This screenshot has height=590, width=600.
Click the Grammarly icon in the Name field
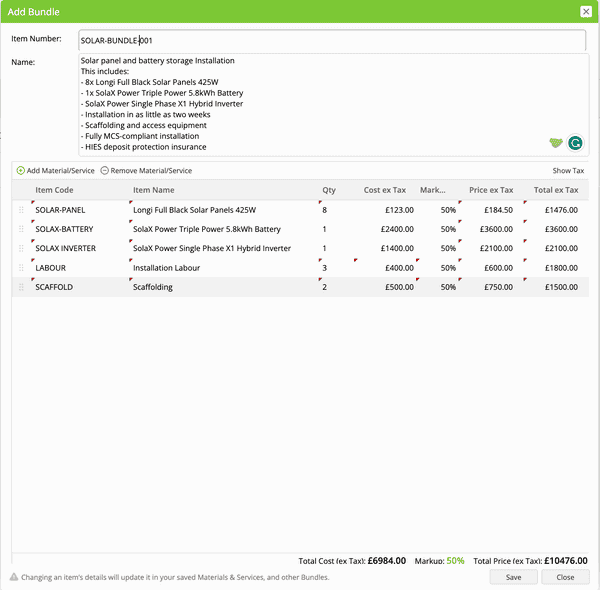coord(575,143)
